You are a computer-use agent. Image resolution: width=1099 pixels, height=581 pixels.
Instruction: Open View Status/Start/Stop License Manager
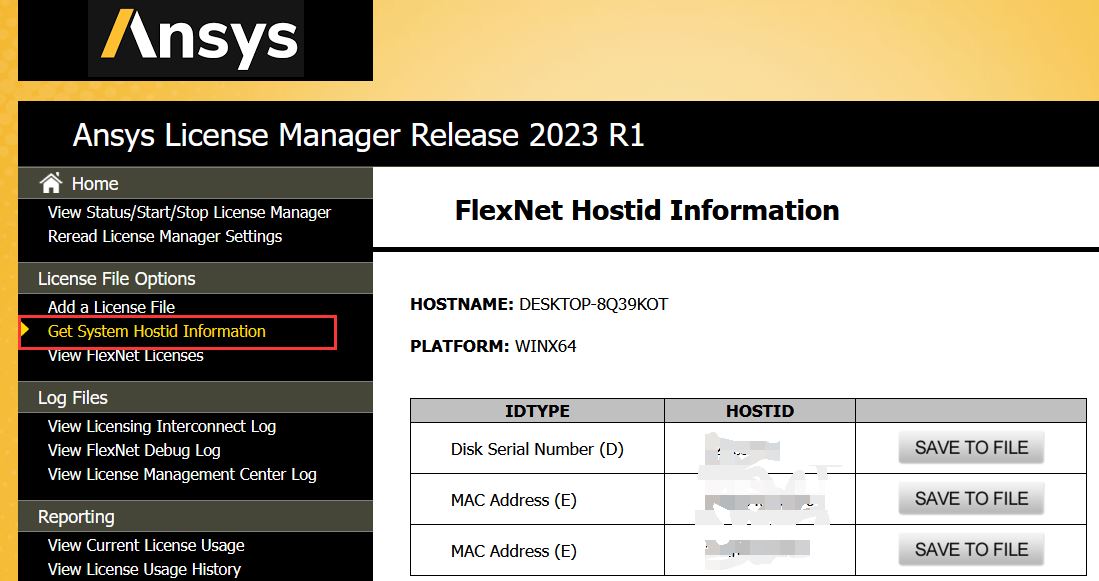point(189,212)
